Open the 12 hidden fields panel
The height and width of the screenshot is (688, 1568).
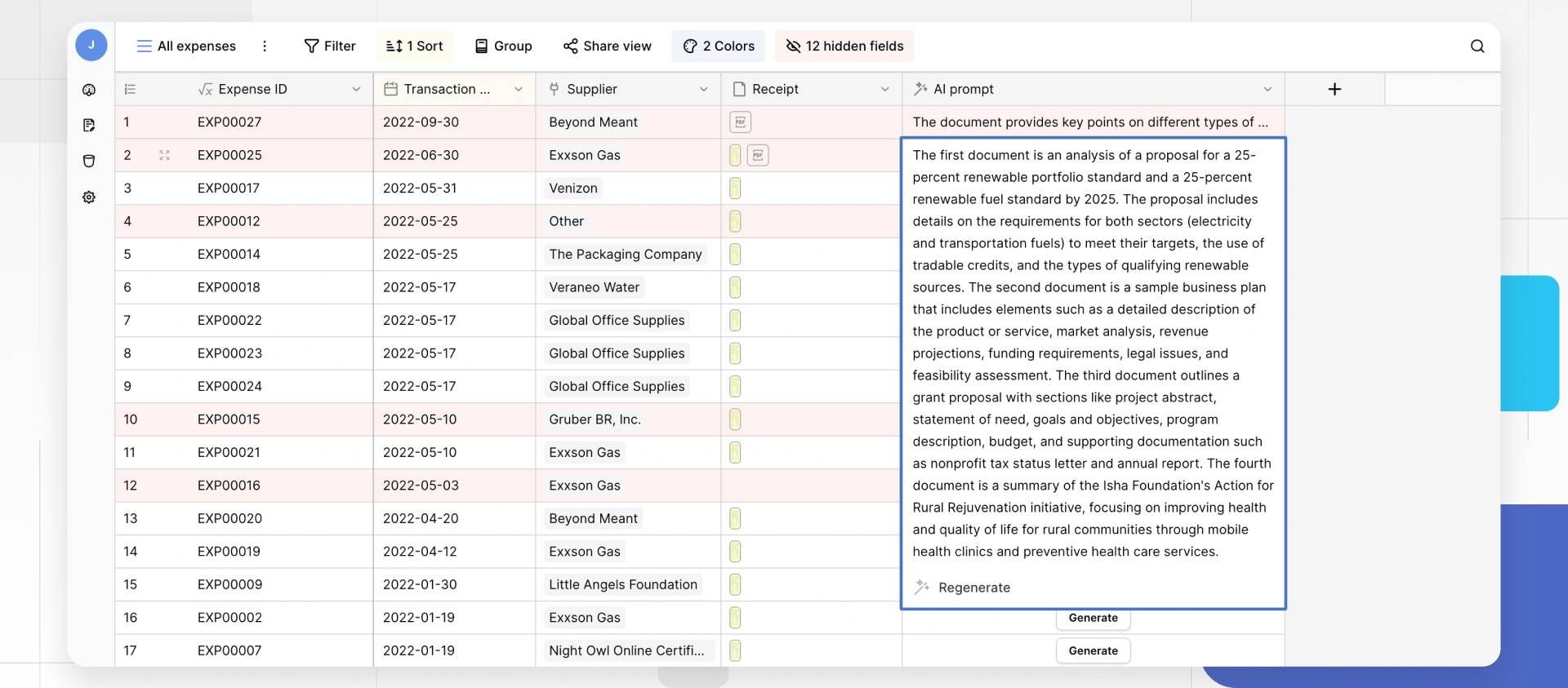point(844,47)
